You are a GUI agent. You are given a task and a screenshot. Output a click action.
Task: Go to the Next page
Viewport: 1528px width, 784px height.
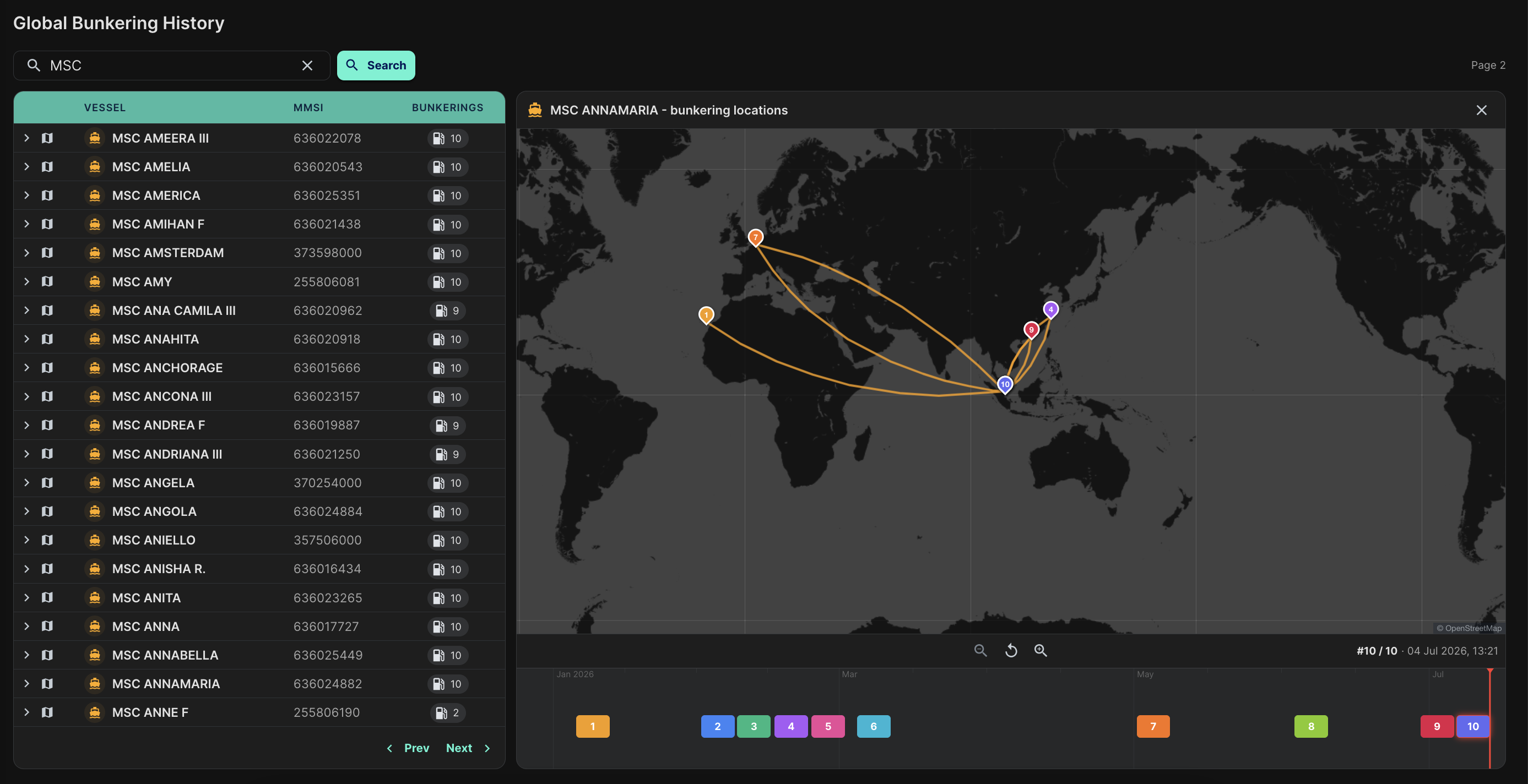[x=468, y=748]
